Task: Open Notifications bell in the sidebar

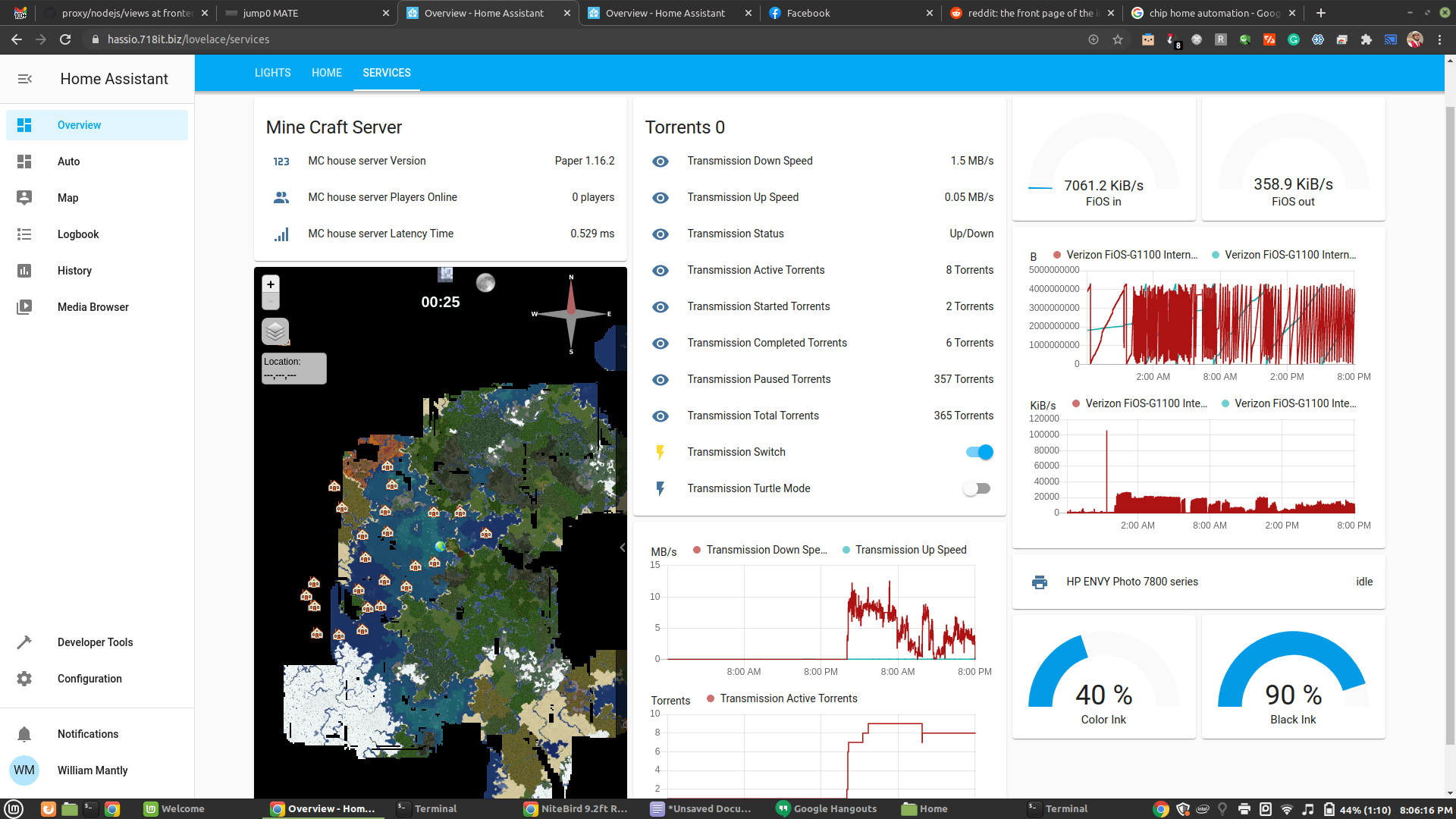Action: click(x=24, y=734)
